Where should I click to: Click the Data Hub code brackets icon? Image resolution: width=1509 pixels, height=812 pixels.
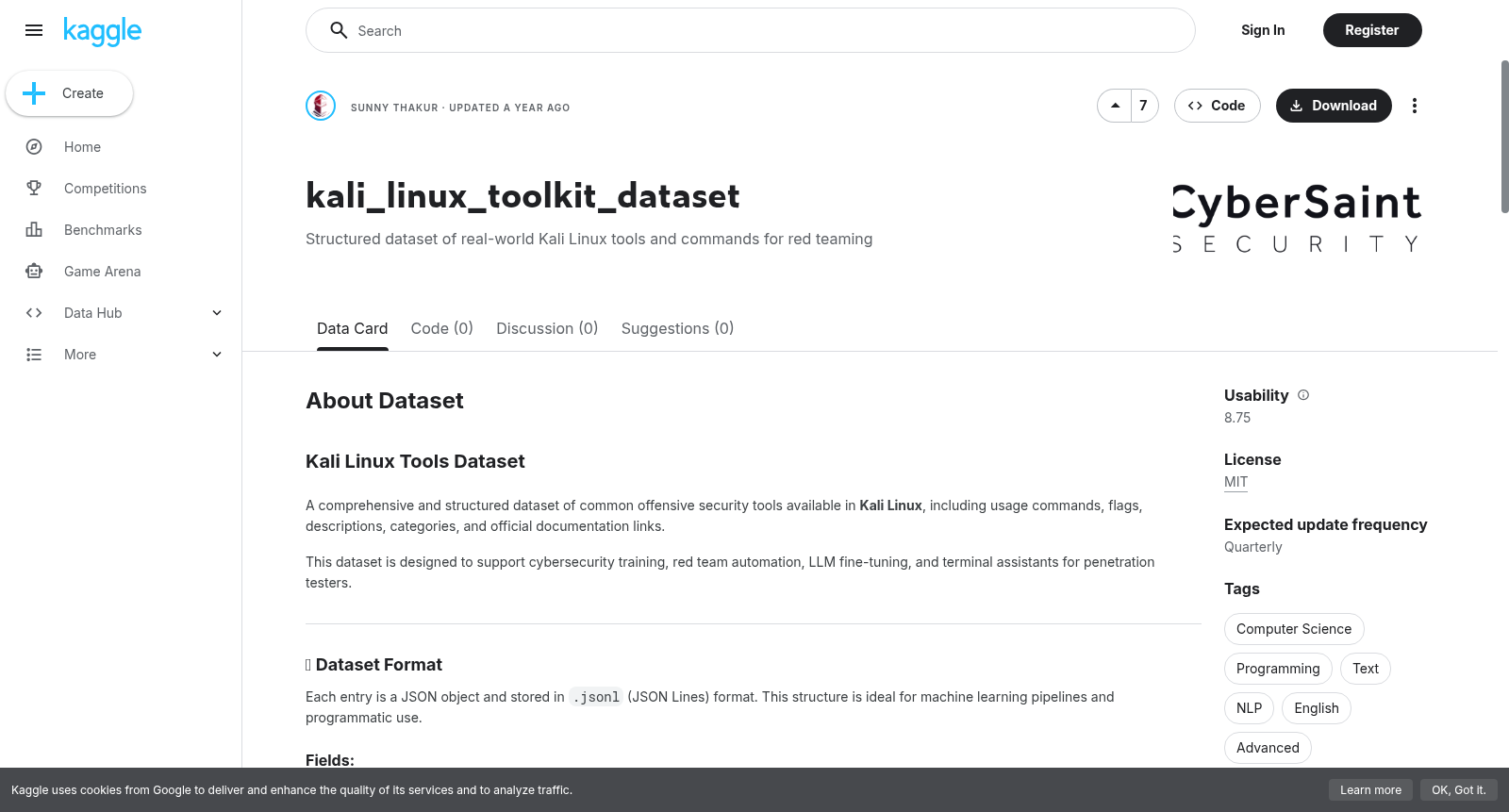[x=34, y=313]
